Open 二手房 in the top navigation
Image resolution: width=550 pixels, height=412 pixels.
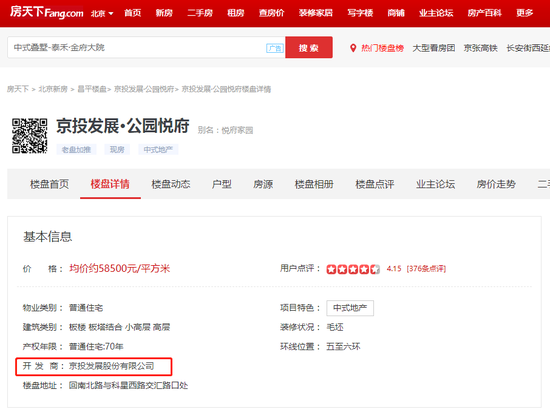tap(200, 13)
